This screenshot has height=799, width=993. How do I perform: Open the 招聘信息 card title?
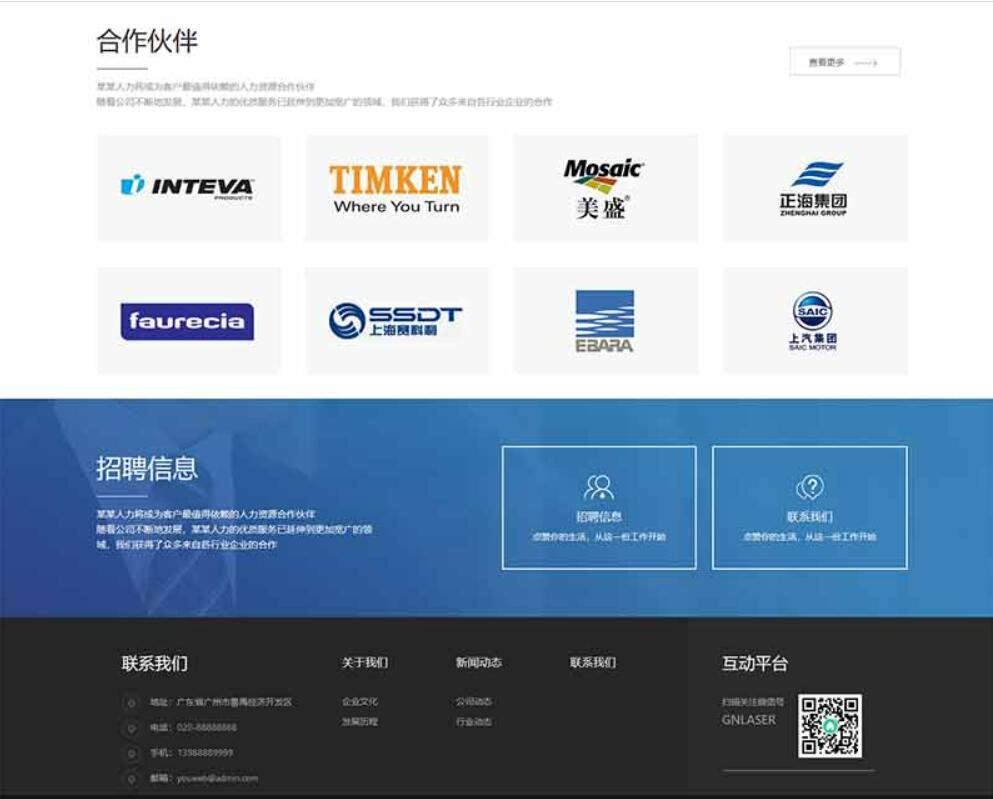598,517
